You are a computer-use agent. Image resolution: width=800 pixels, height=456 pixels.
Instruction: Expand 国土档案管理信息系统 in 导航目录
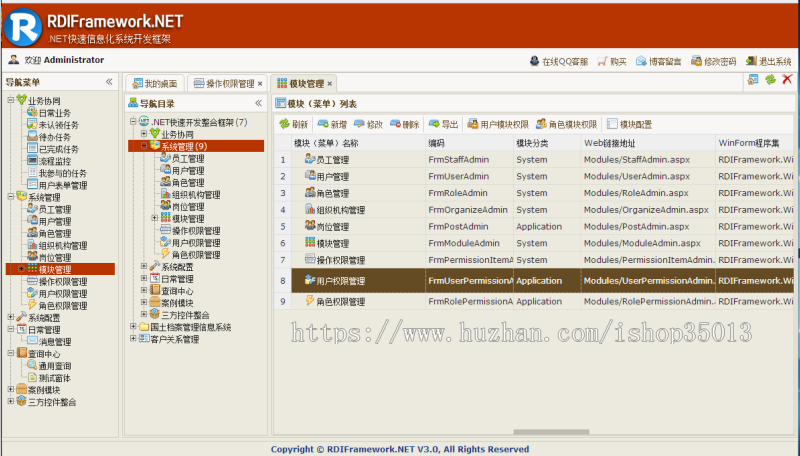point(133,326)
